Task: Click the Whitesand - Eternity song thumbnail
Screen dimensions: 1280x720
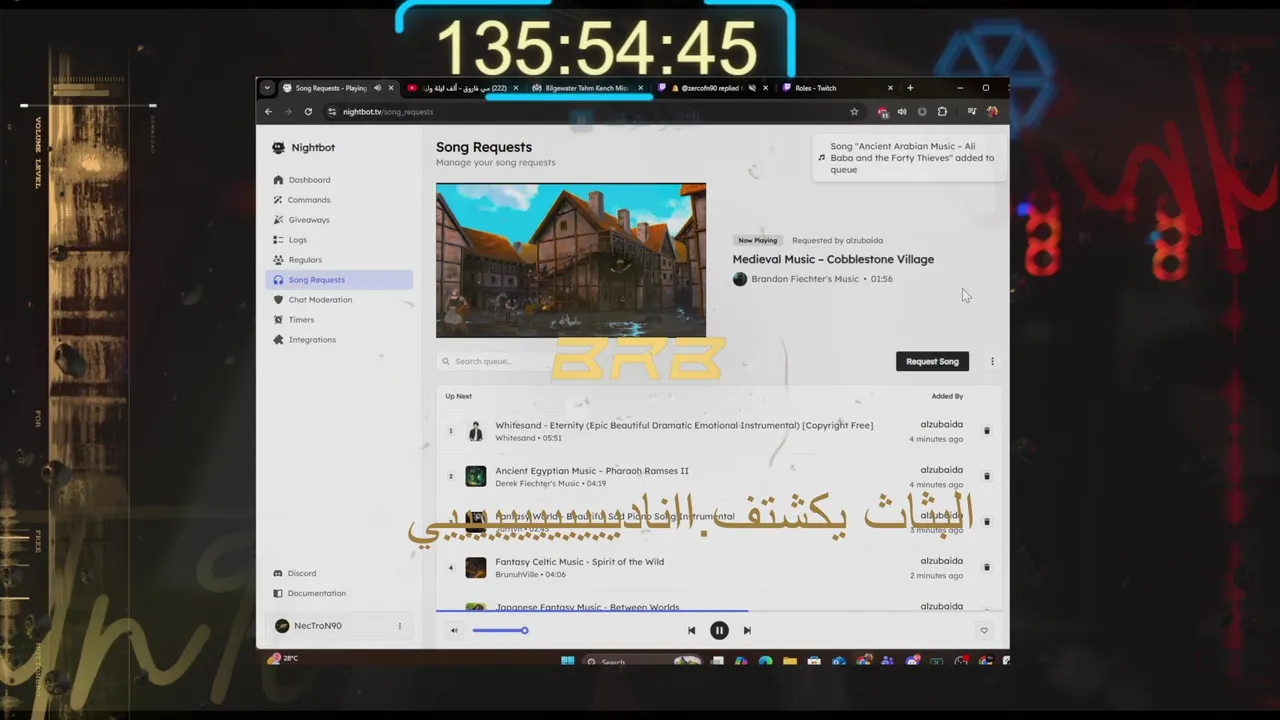Action: point(476,431)
